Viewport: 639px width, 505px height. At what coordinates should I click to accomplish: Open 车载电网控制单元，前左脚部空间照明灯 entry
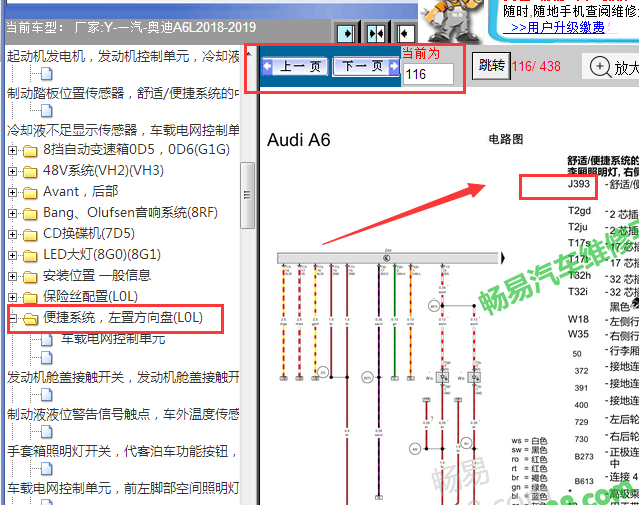coord(123,488)
